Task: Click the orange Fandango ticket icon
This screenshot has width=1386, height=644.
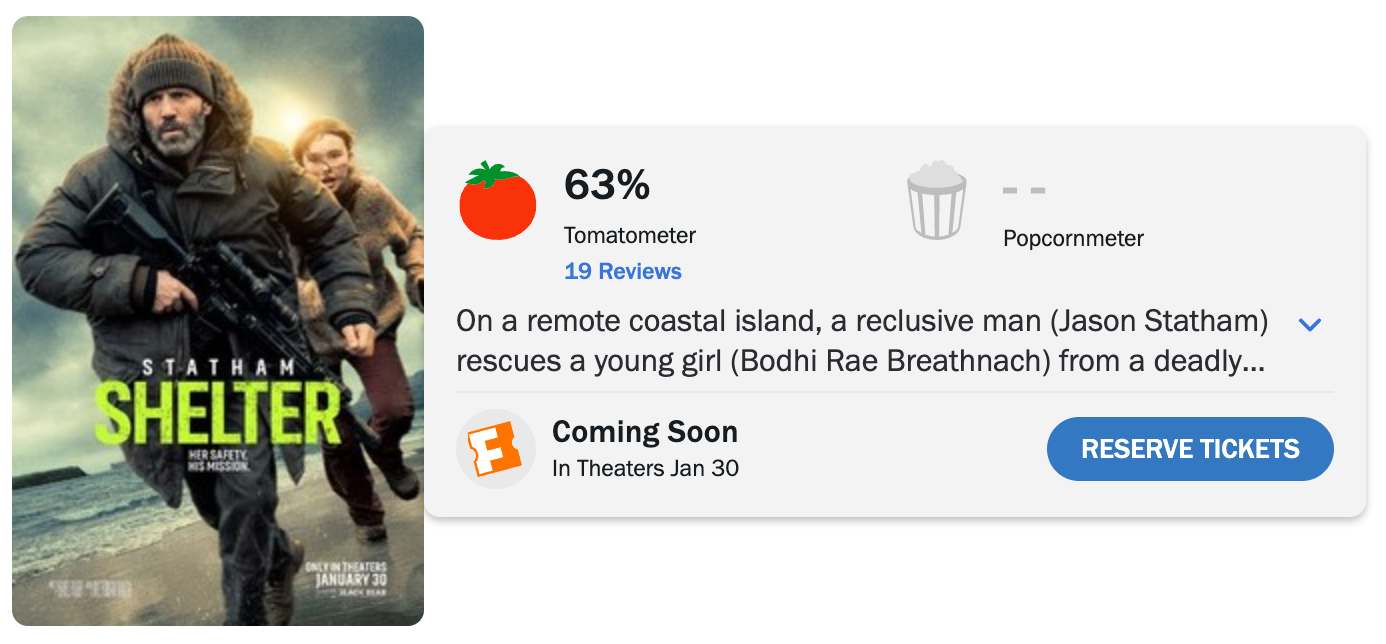Action: 497,449
